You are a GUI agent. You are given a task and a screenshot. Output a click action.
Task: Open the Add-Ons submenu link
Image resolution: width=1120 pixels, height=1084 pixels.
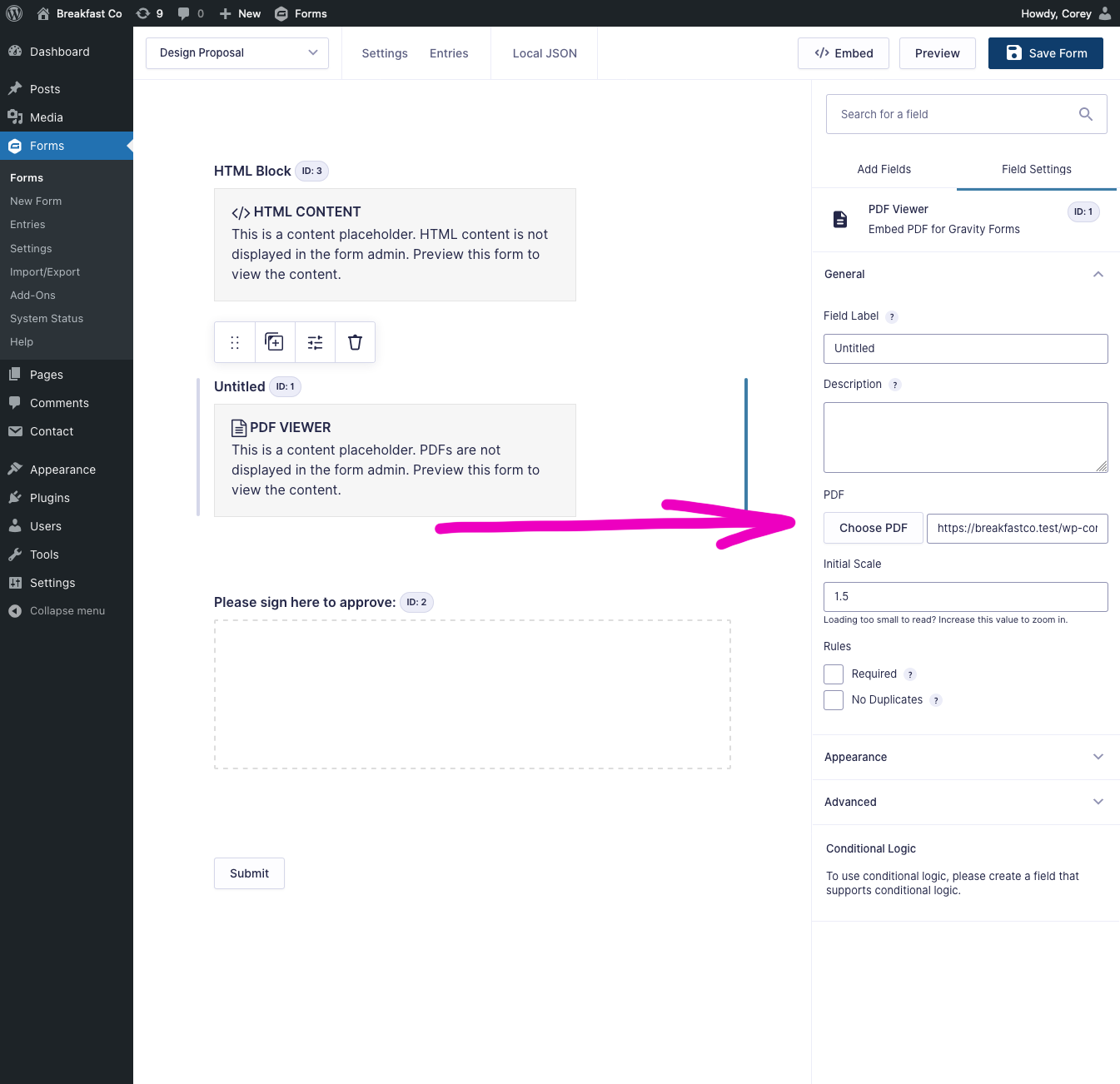[x=33, y=296]
